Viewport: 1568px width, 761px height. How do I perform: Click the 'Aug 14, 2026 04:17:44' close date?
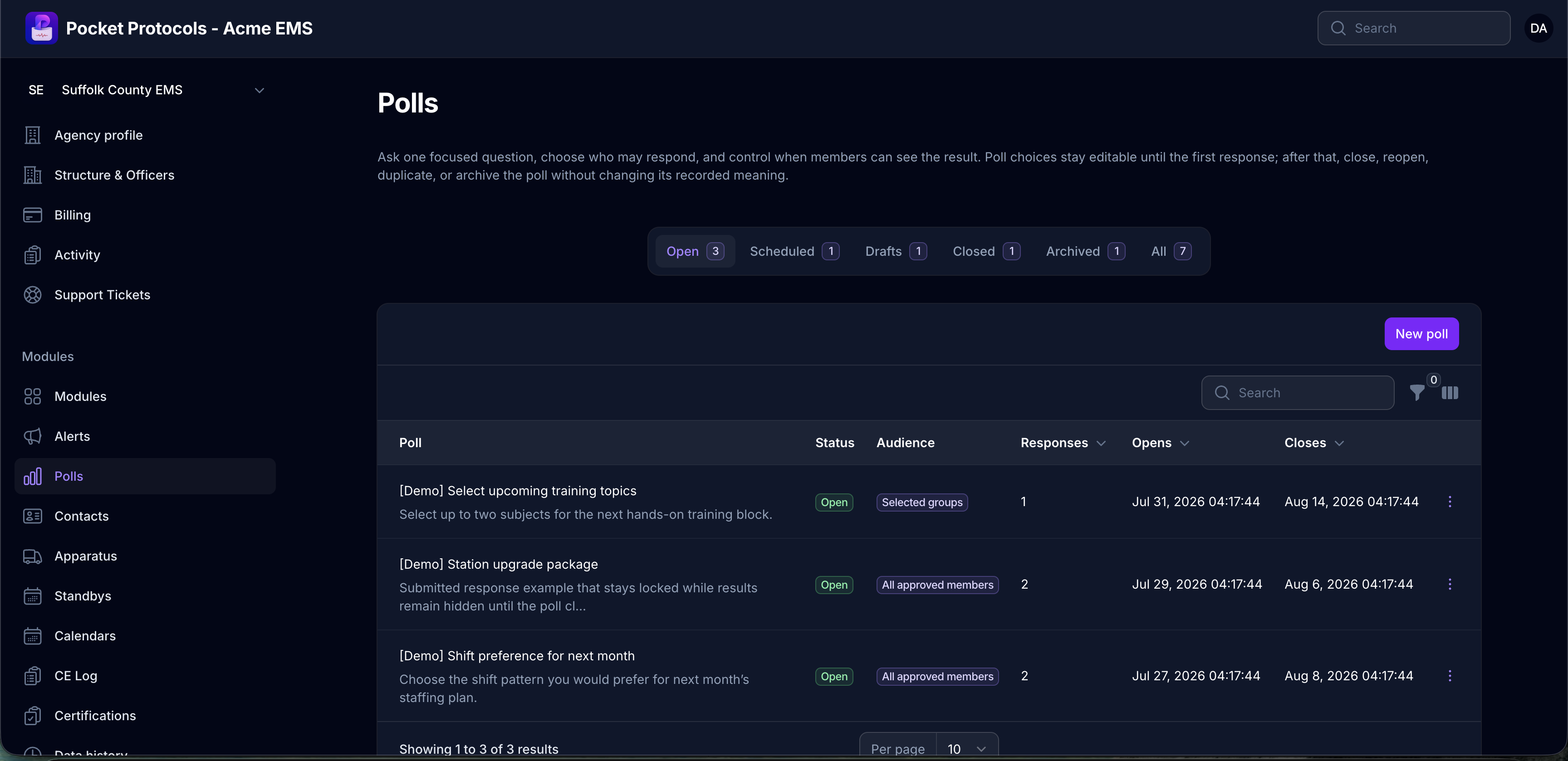[x=1351, y=502]
